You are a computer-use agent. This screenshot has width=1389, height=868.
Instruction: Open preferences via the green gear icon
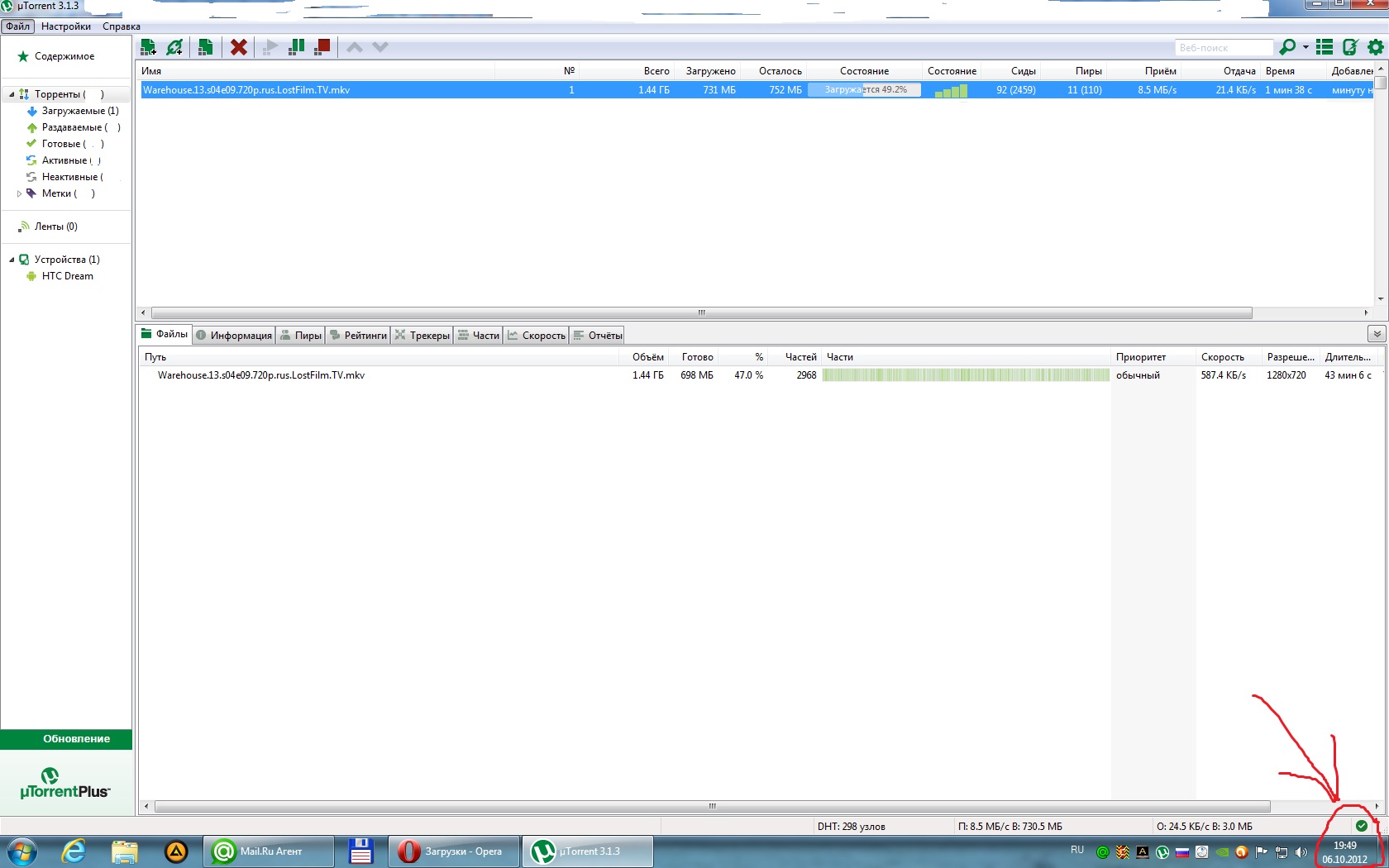tap(1375, 47)
